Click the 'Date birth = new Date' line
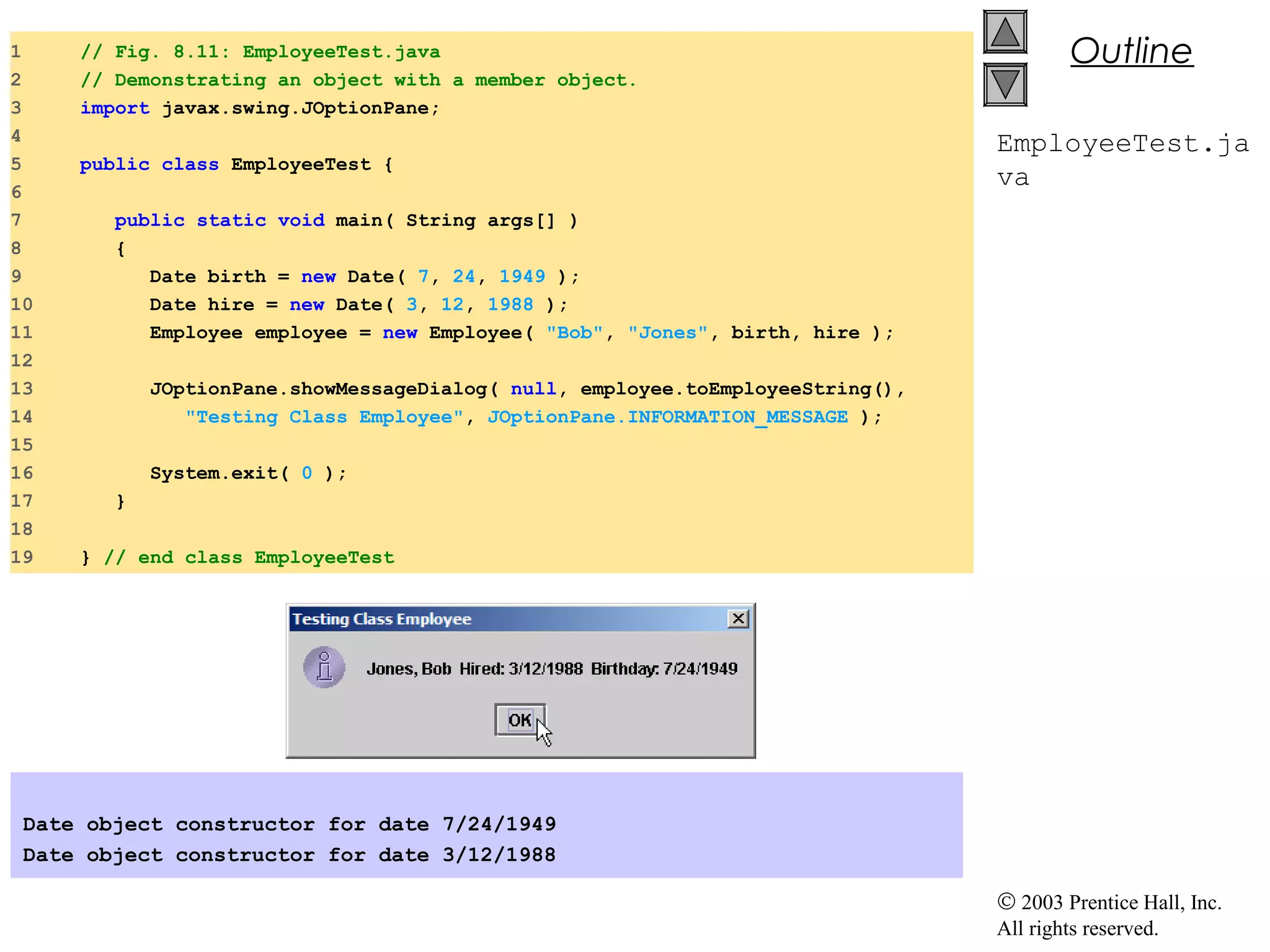The image size is (1270, 952). click(364, 277)
